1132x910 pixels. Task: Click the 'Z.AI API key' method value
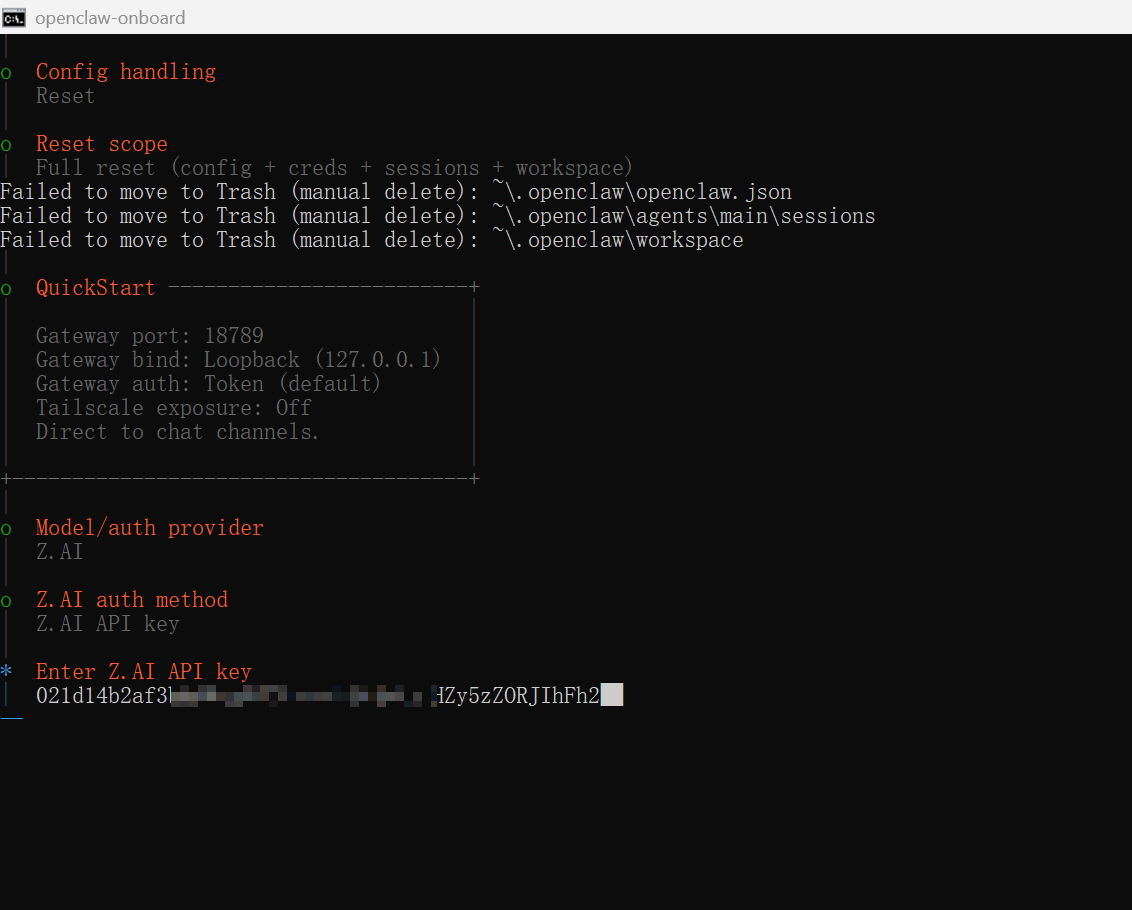pyautogui.click(x=108, y=624)
